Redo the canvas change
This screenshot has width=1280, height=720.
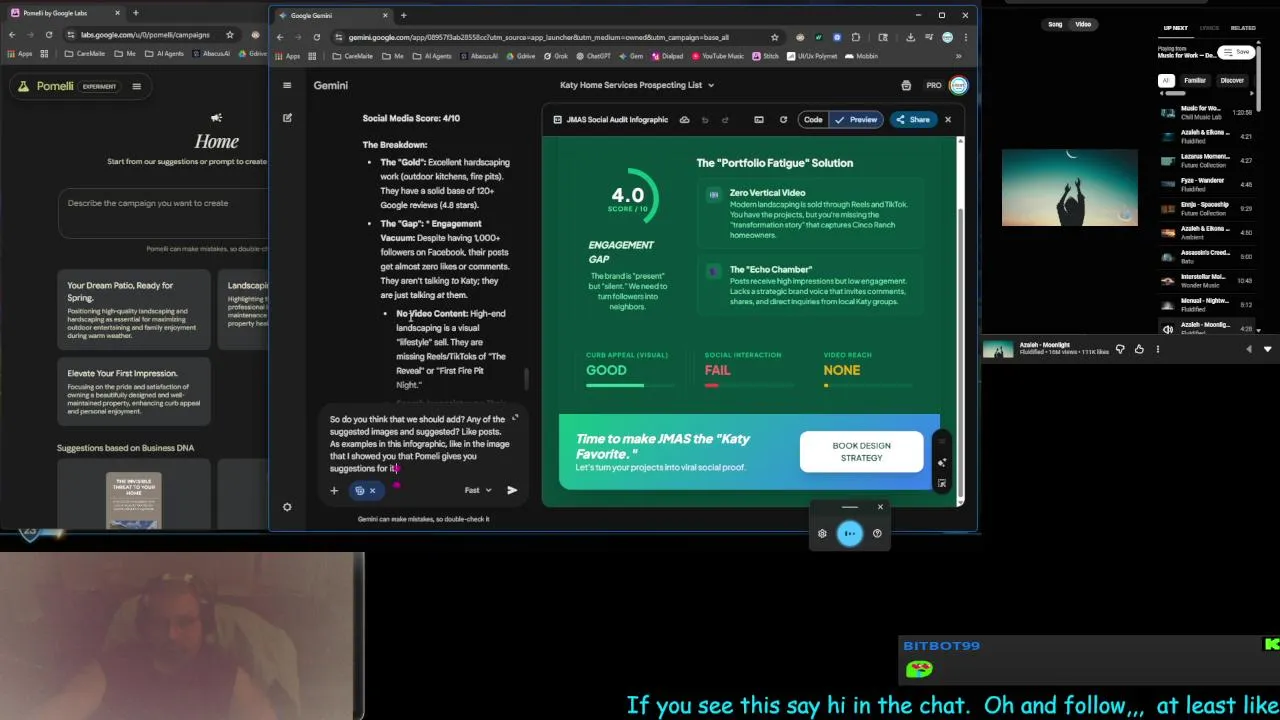coord(725,120)
